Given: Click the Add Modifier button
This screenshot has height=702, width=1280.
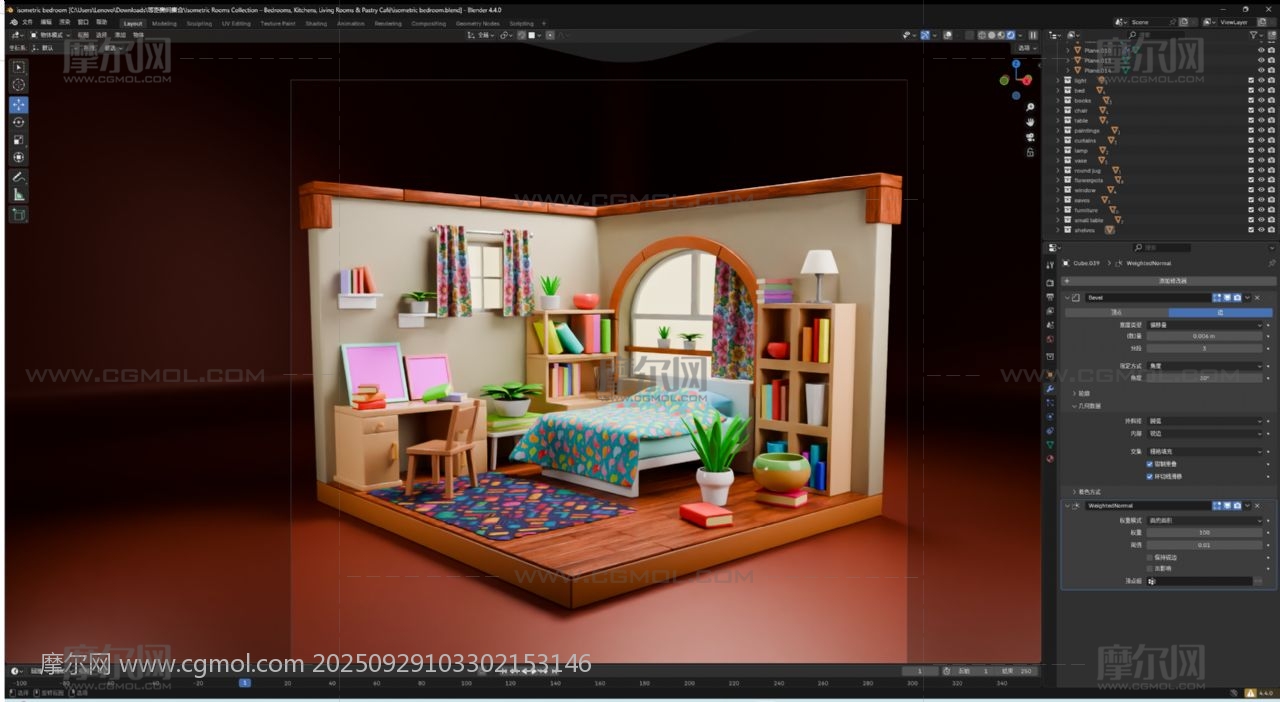Looking at the screenshot, I should click(x=1166, y=281).
